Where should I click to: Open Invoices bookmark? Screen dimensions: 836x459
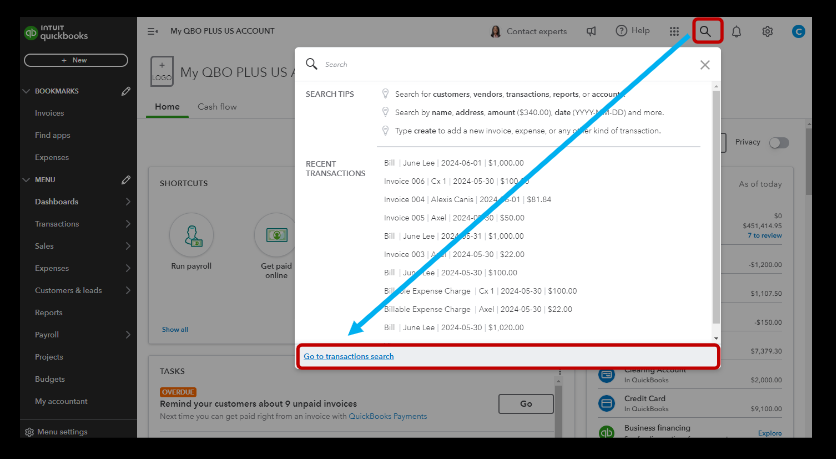tap(49, 113)
